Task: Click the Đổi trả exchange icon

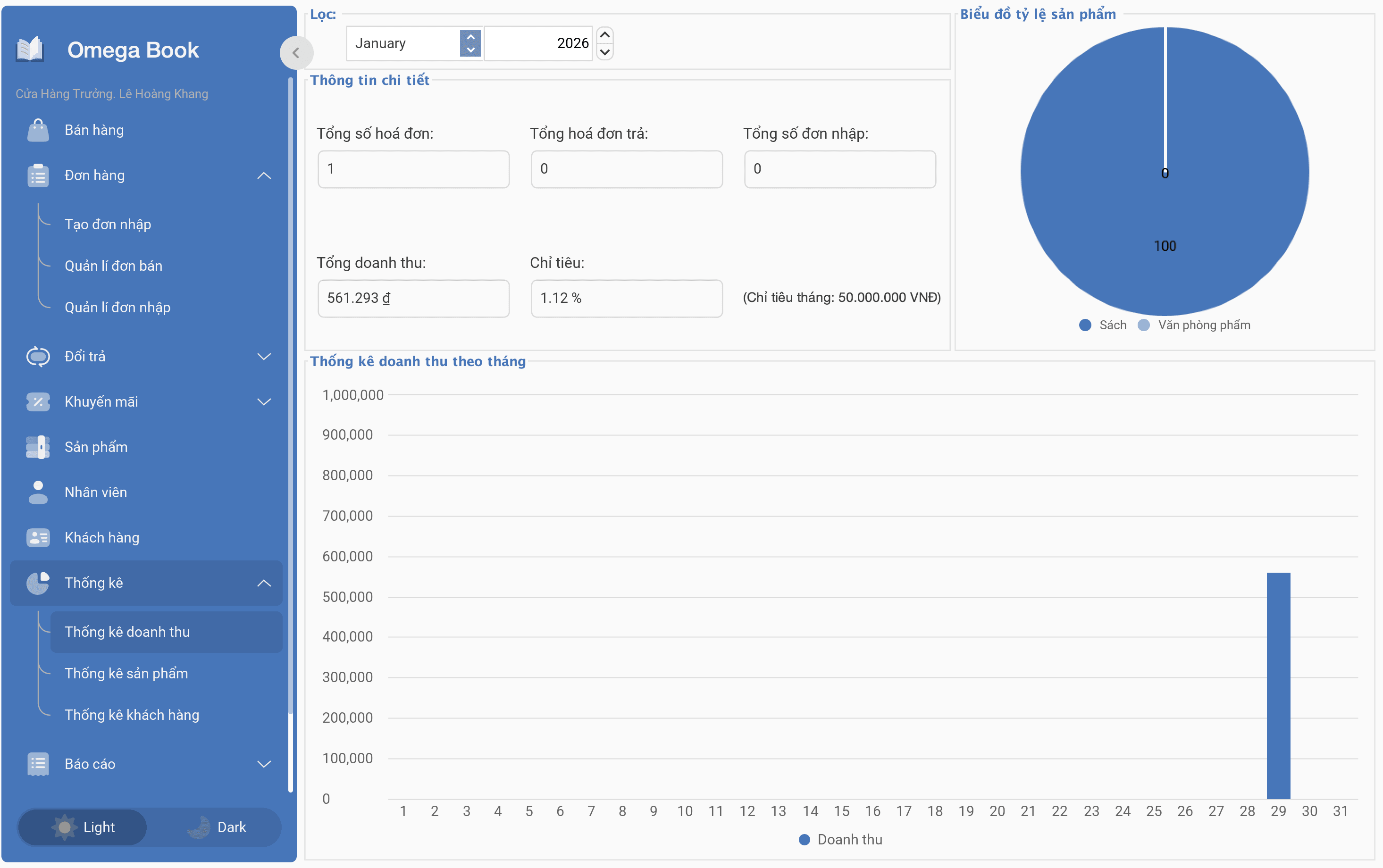Action: [x=38, y=357]
